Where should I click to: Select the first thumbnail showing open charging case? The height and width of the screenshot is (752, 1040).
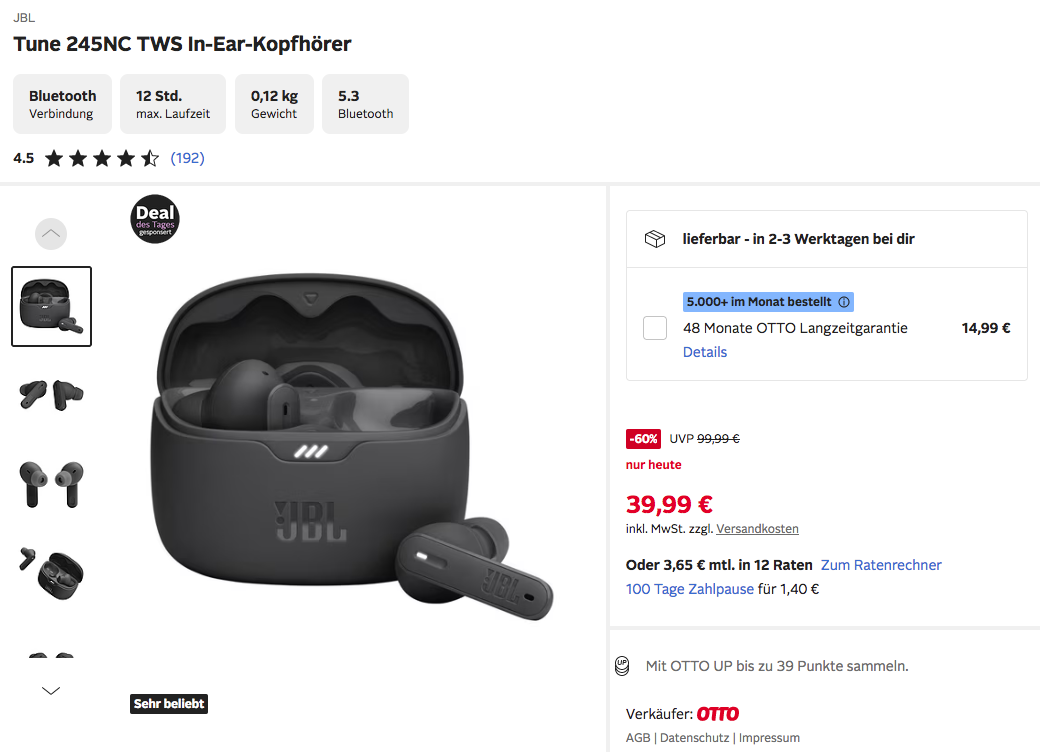pyautogui.click(x=51, y=306)
